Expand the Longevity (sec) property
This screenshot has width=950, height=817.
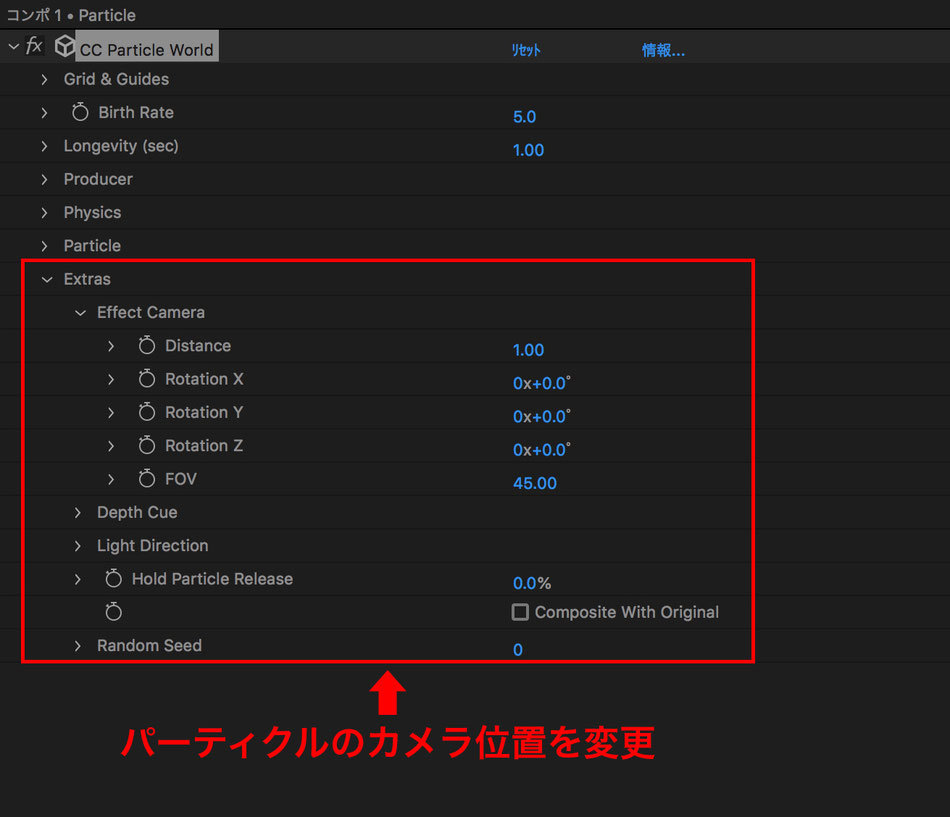pos(44,146)
